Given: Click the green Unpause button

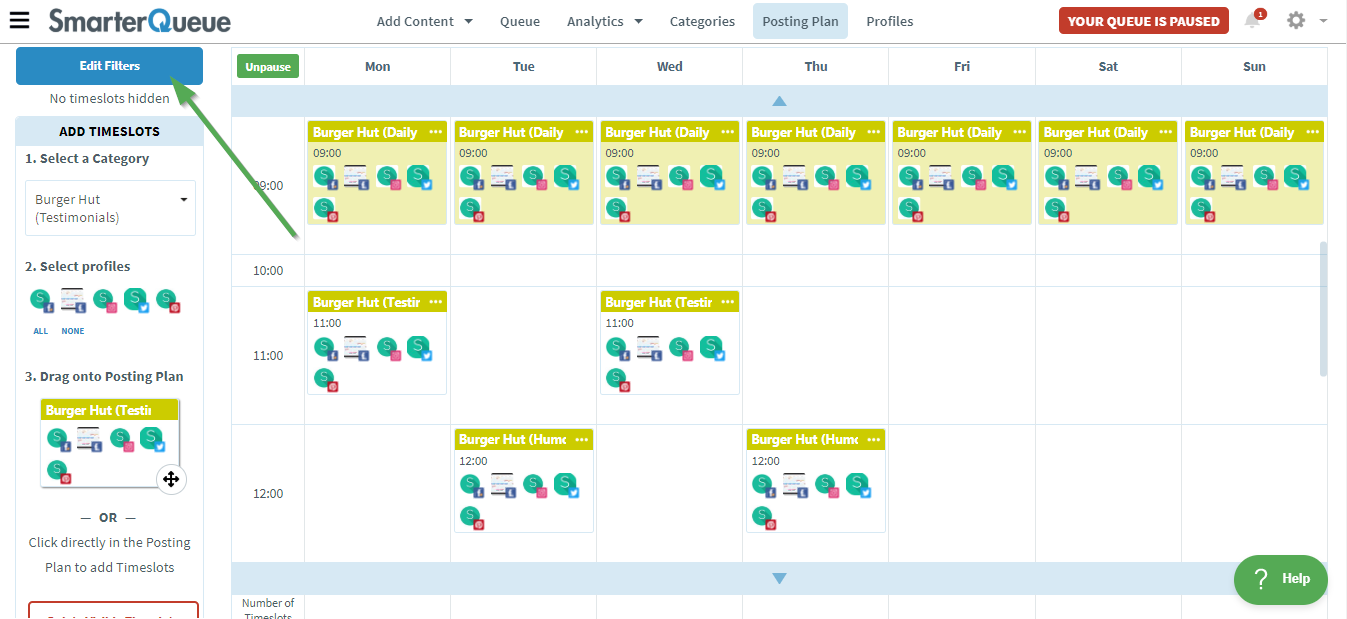Looking at the screenshot, I should pos(268,67).
